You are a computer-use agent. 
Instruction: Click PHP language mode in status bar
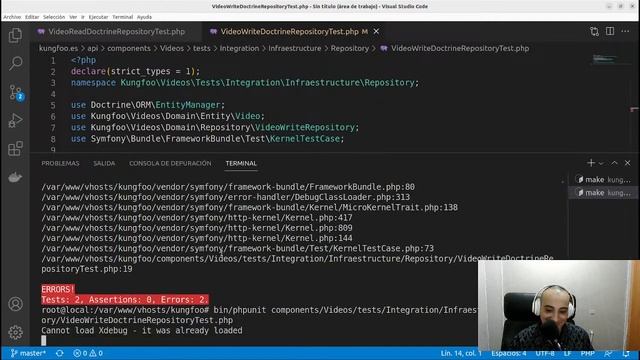pos(587,353)
